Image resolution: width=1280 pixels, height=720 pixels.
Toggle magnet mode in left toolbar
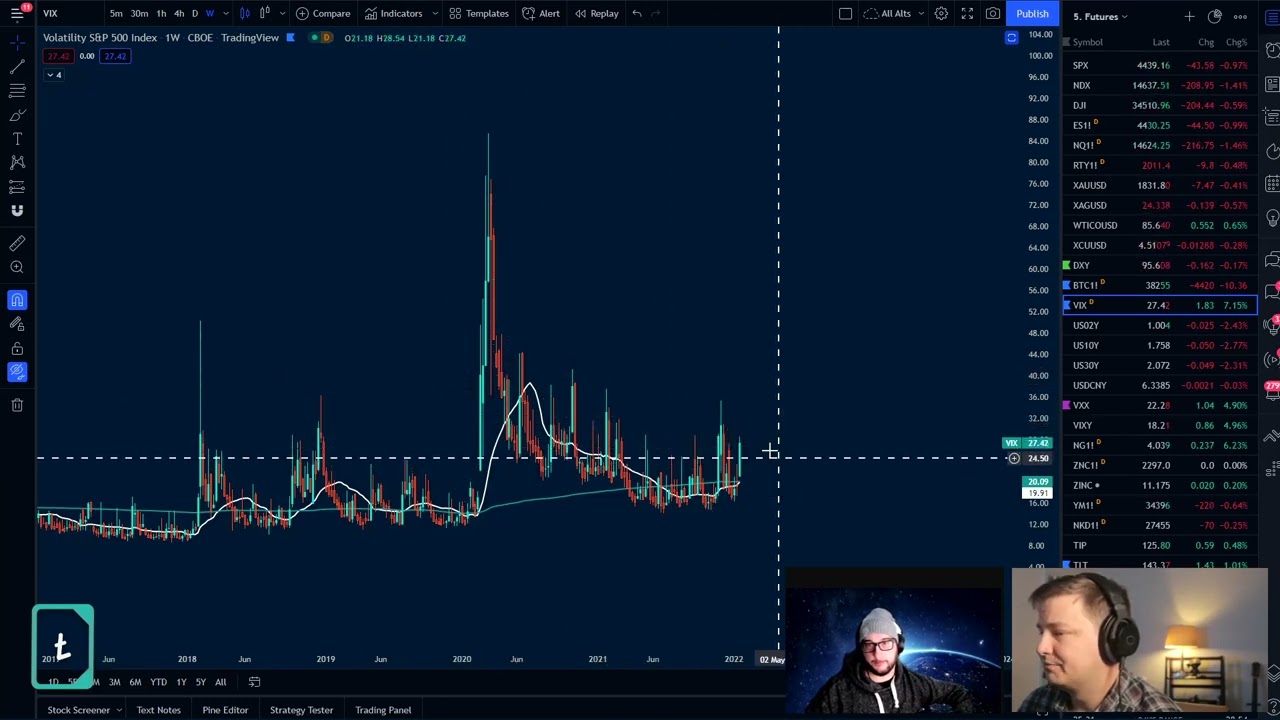click(x=17, y=300)
